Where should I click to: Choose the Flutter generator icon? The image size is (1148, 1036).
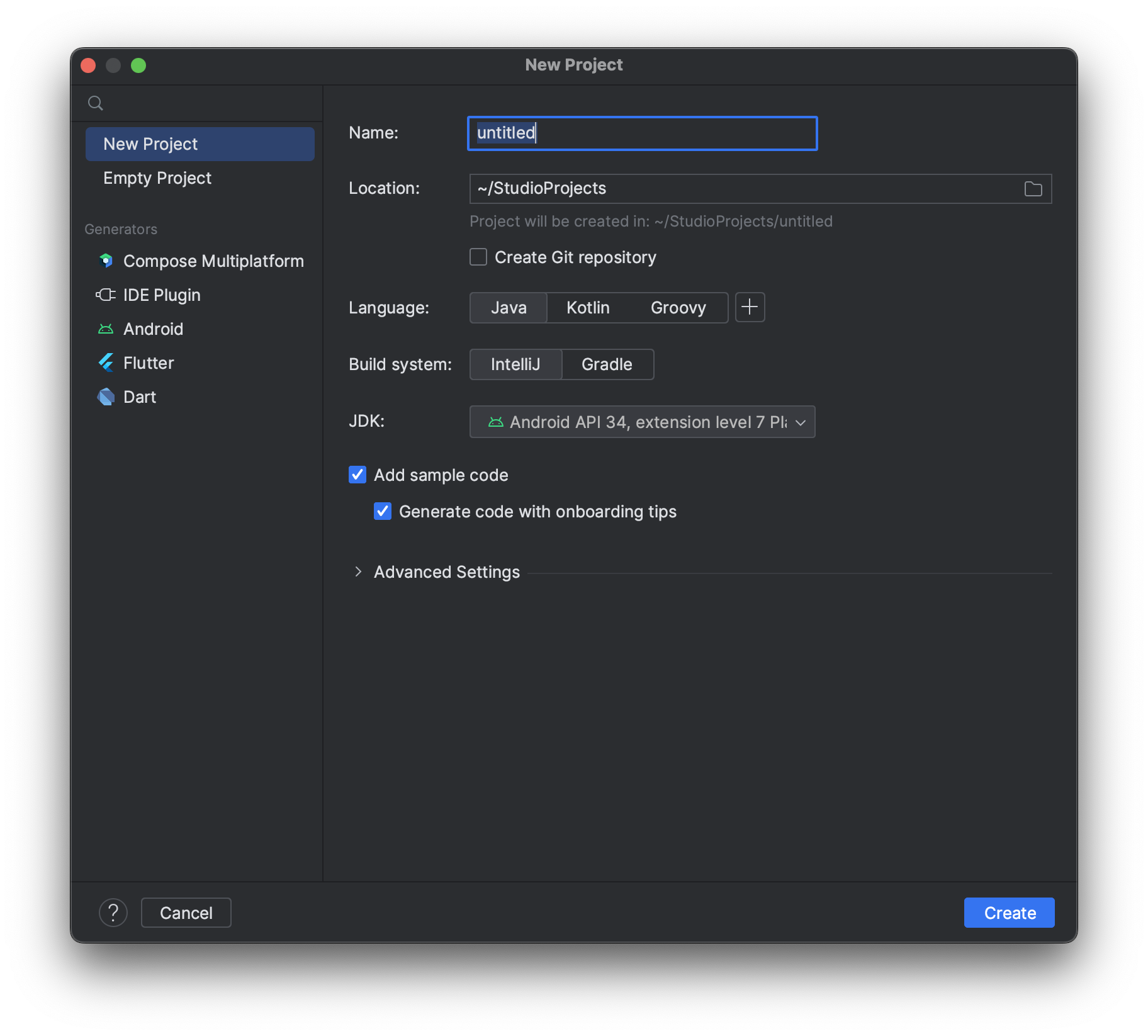coord(106,363)
